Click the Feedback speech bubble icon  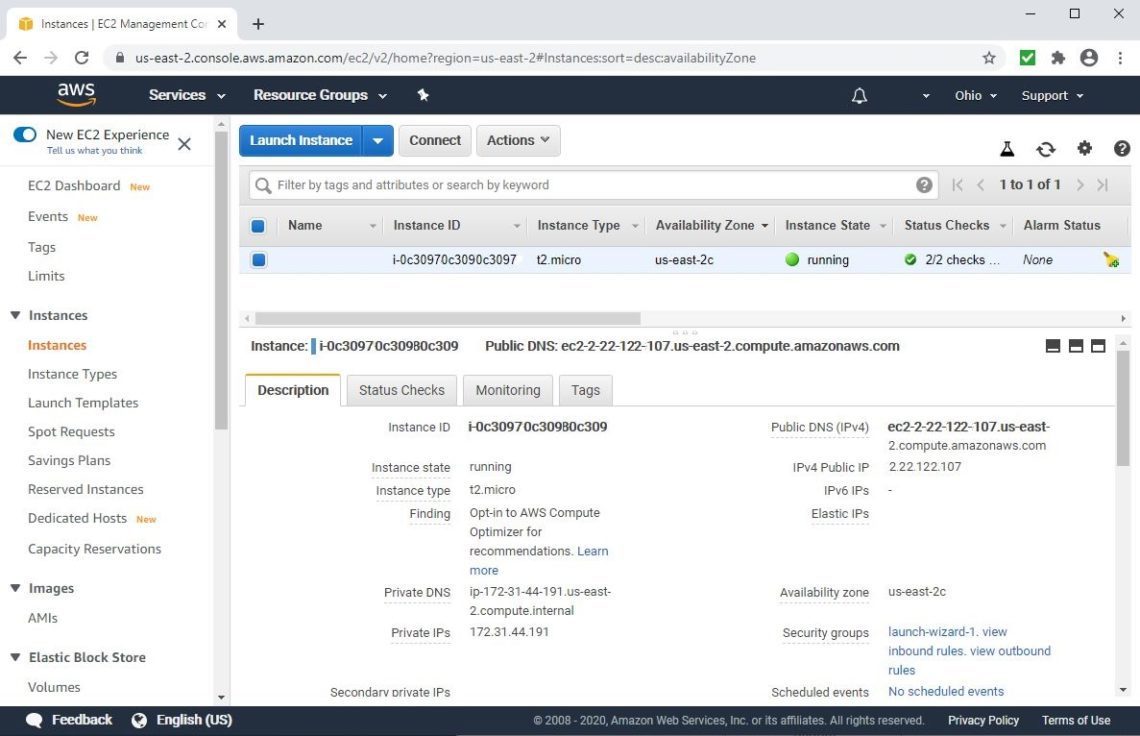pos(34,720)
